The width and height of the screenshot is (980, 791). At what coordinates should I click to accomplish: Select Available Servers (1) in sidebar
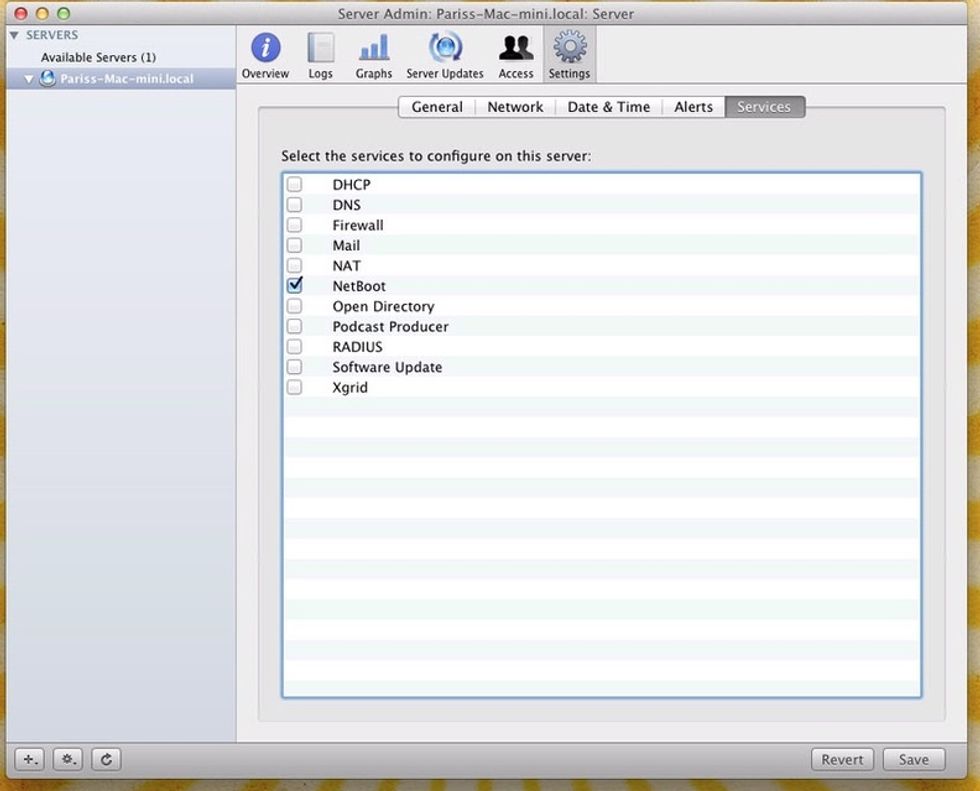98,57
